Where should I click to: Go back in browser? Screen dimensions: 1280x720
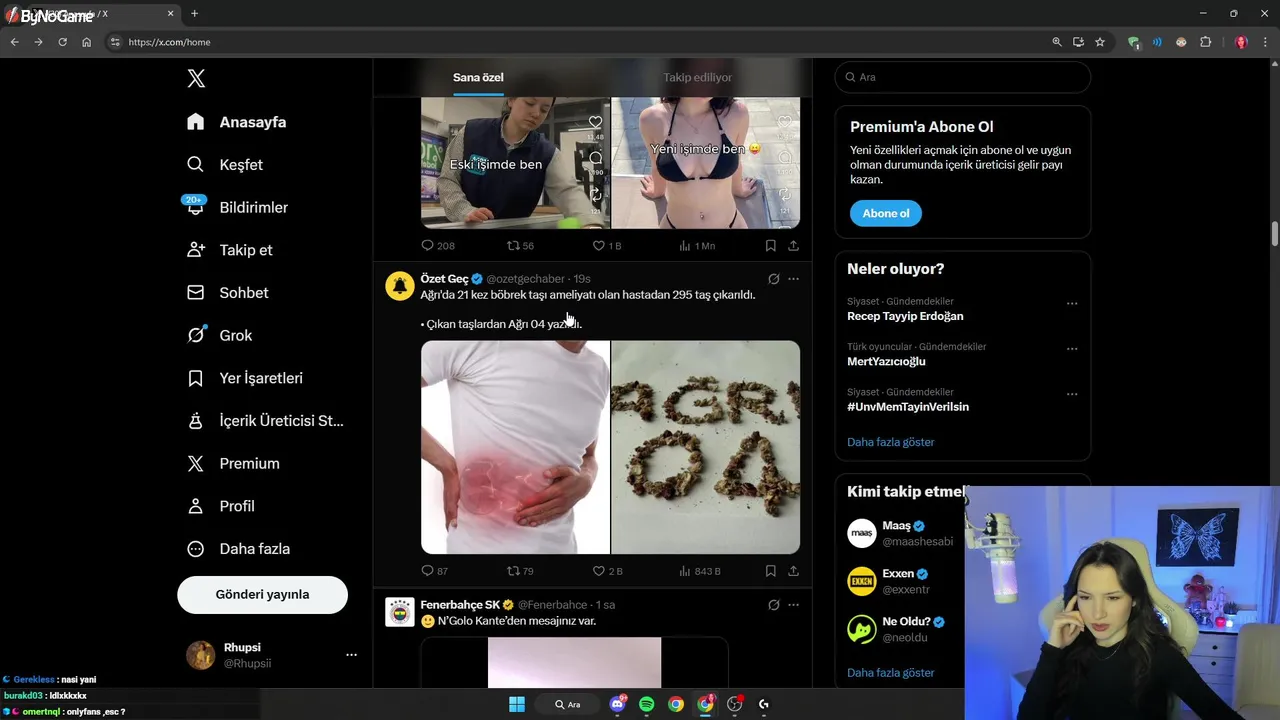click(14, 42)
